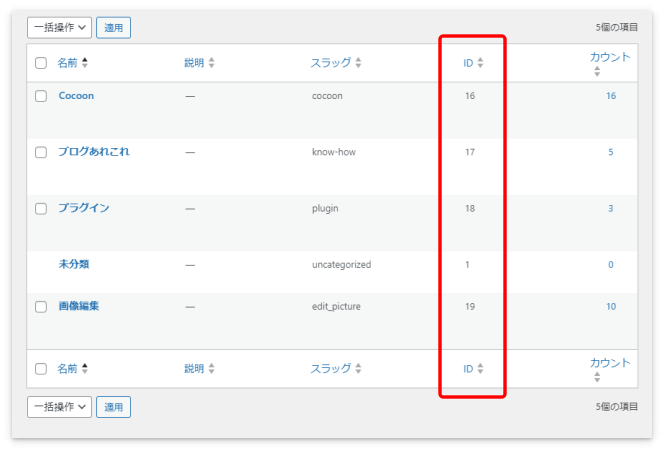Toggle the select-all checkbox in table header
Viewport: 664px width, 451px height.
coord(41,63)
